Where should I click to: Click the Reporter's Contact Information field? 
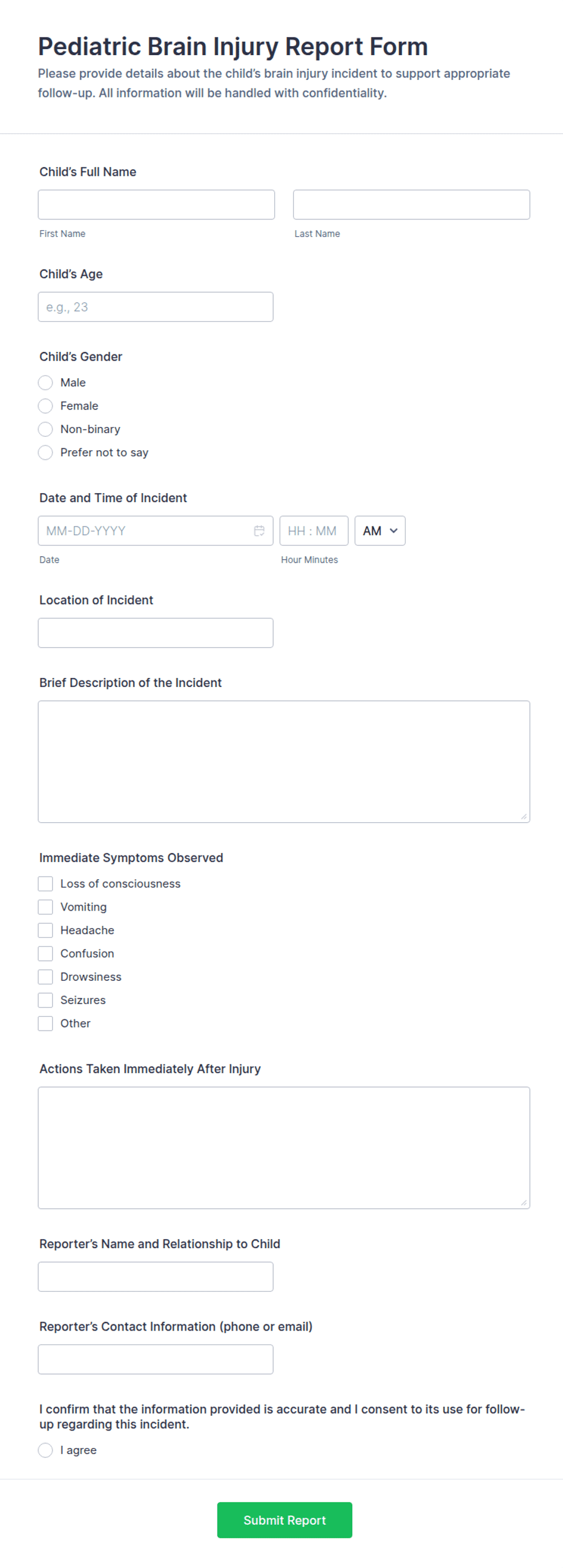pyautogui.click(x=156, y=1358)
